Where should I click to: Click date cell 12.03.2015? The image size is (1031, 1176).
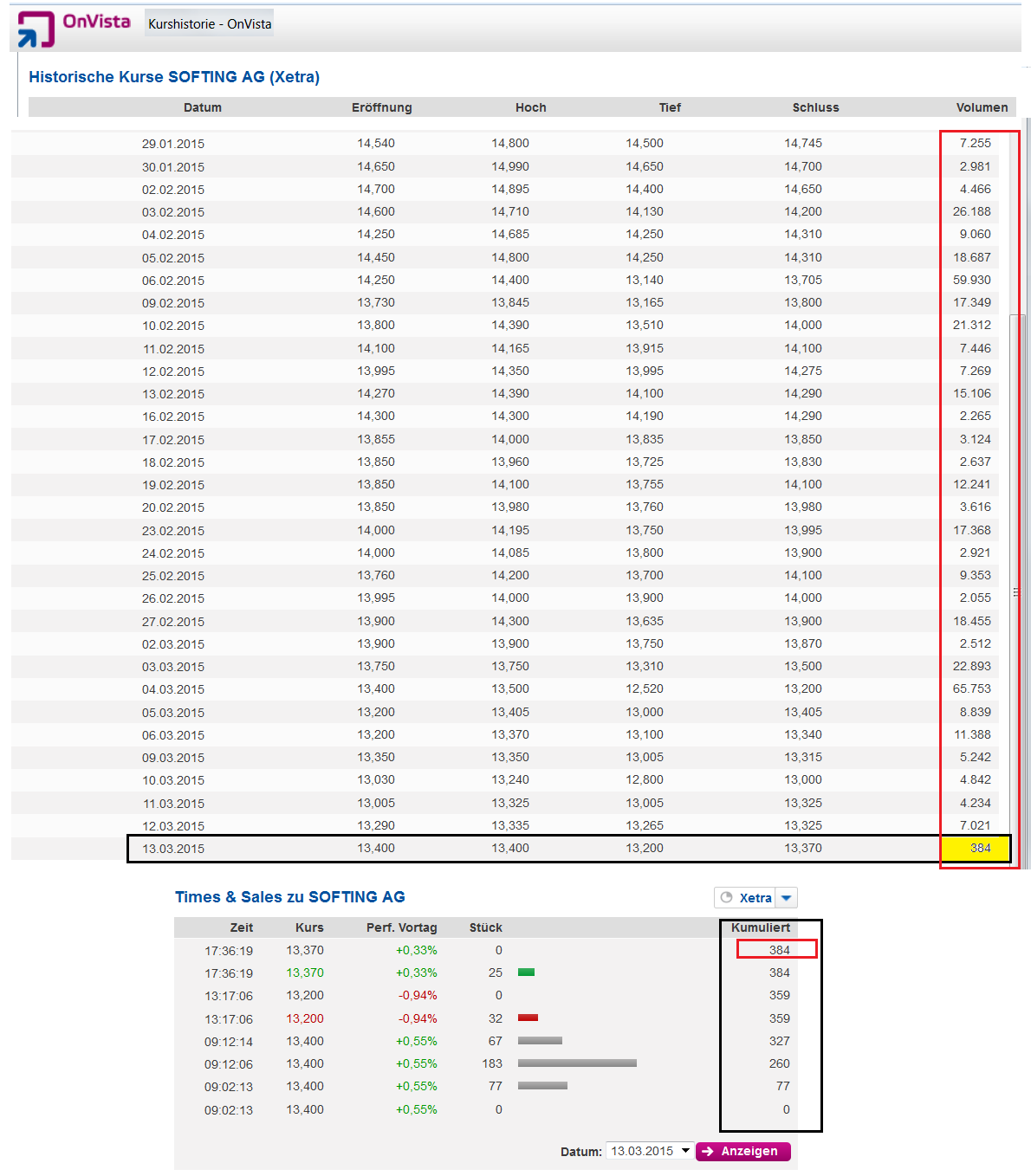tap(173, 826)
